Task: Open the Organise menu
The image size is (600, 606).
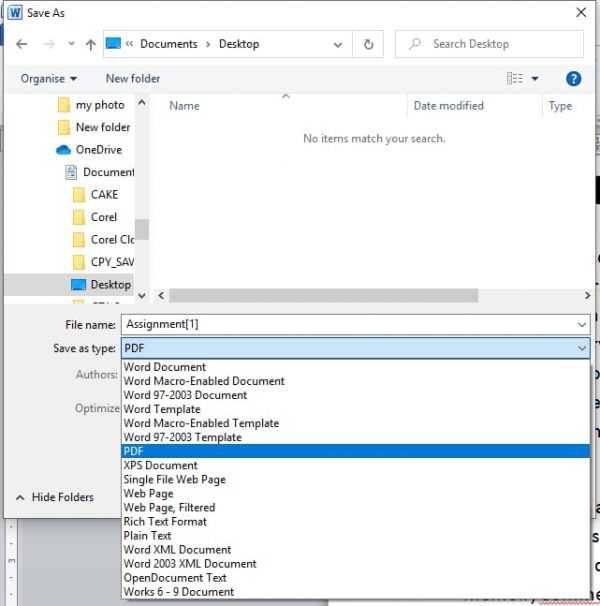Action: pyautogui.click(x=48, y=79)
